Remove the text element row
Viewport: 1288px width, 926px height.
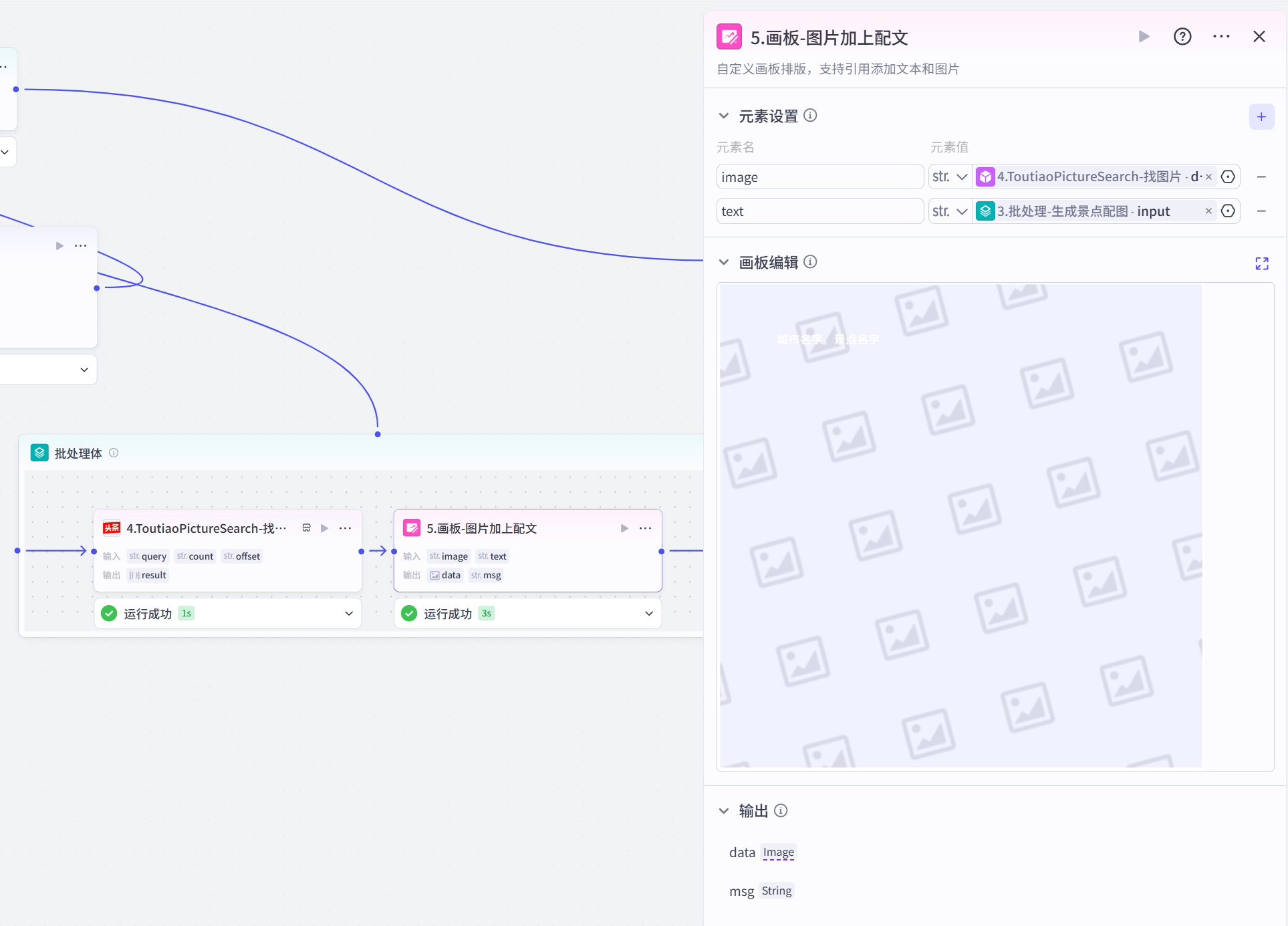[x=1261, y=211]
